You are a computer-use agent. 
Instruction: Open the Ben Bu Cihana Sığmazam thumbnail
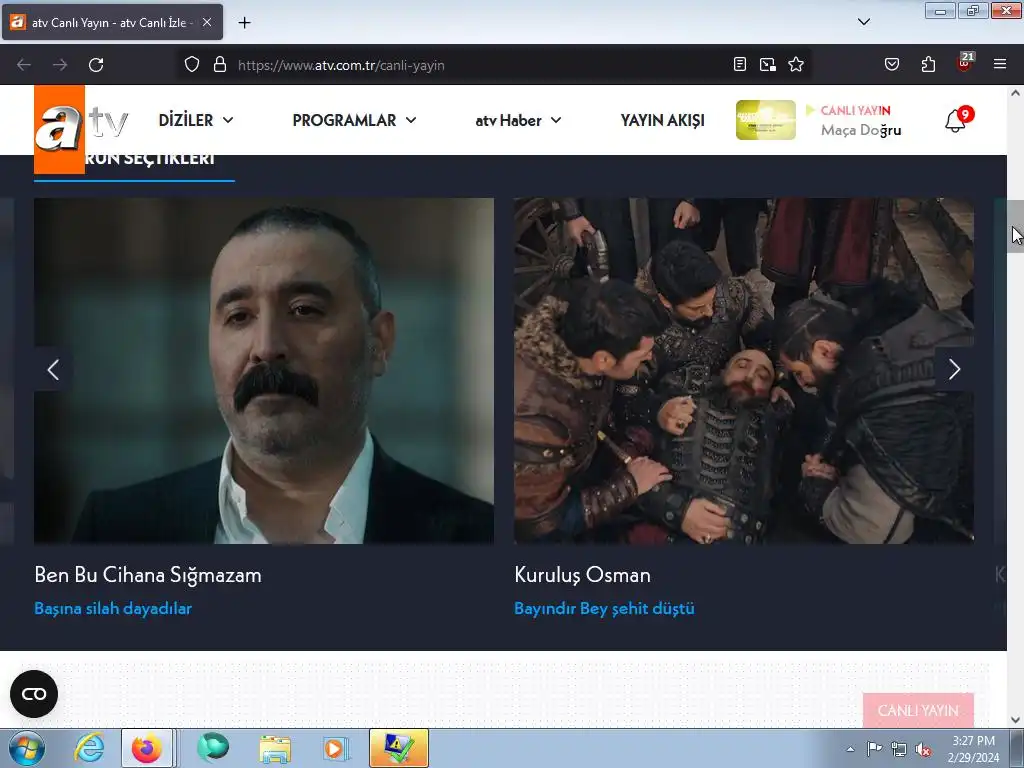[x=264, y=371]
